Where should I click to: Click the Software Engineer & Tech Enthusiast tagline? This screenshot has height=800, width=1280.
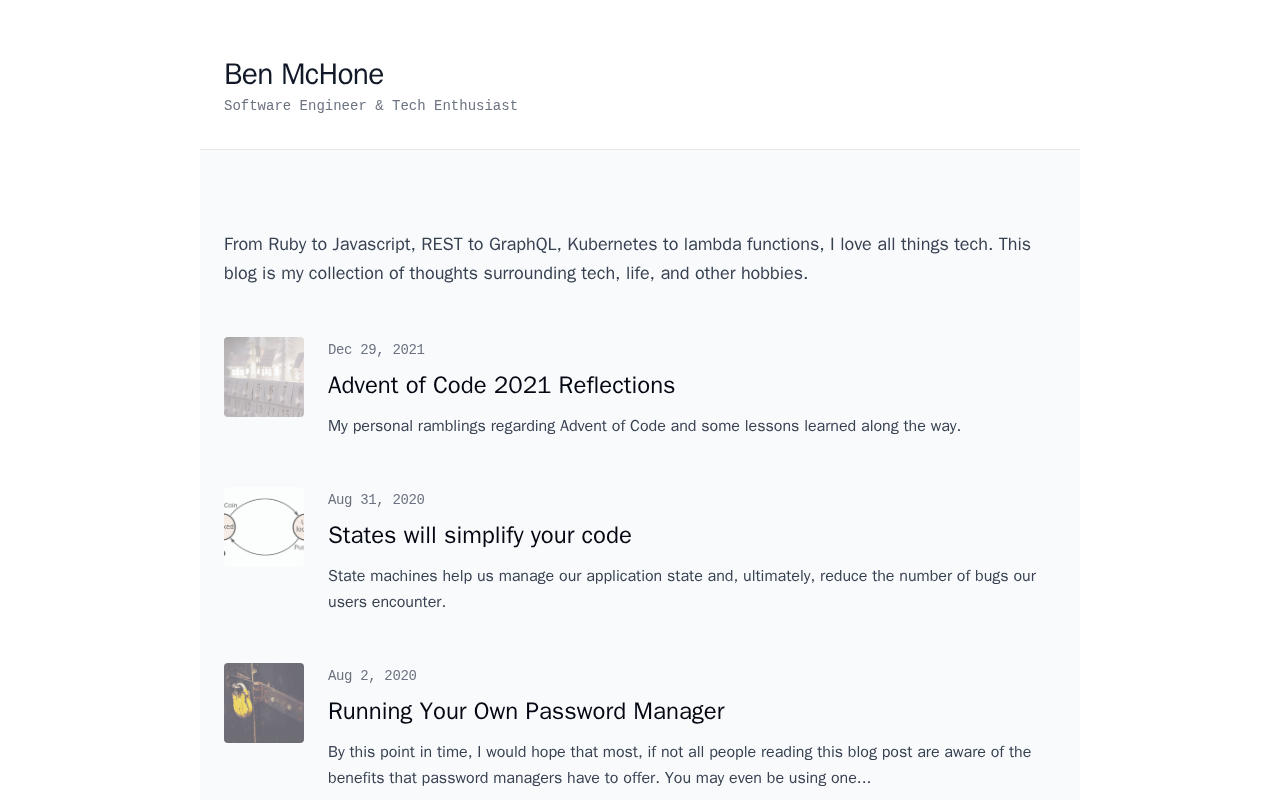[370, 106]
